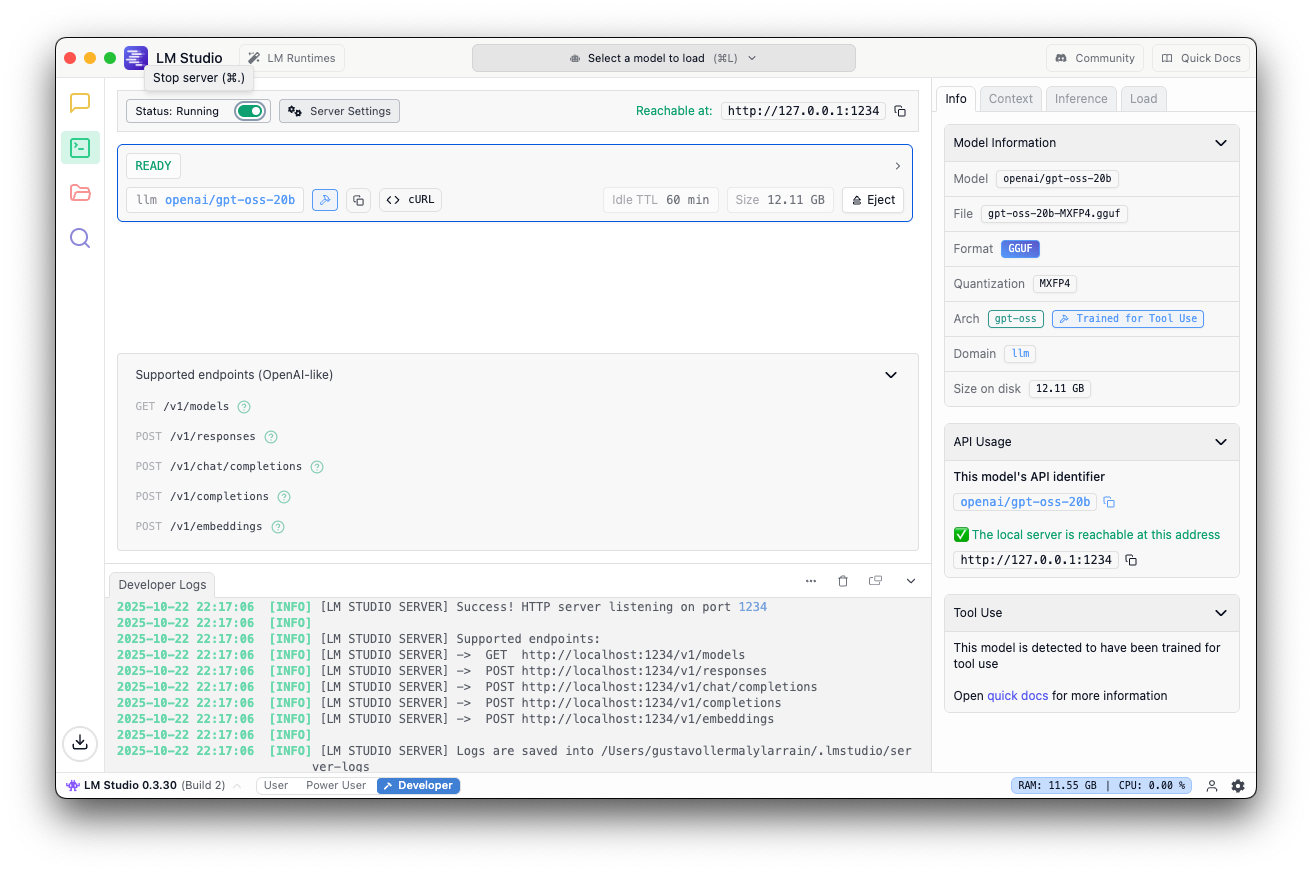Open Community button

tap(1095, 58)
